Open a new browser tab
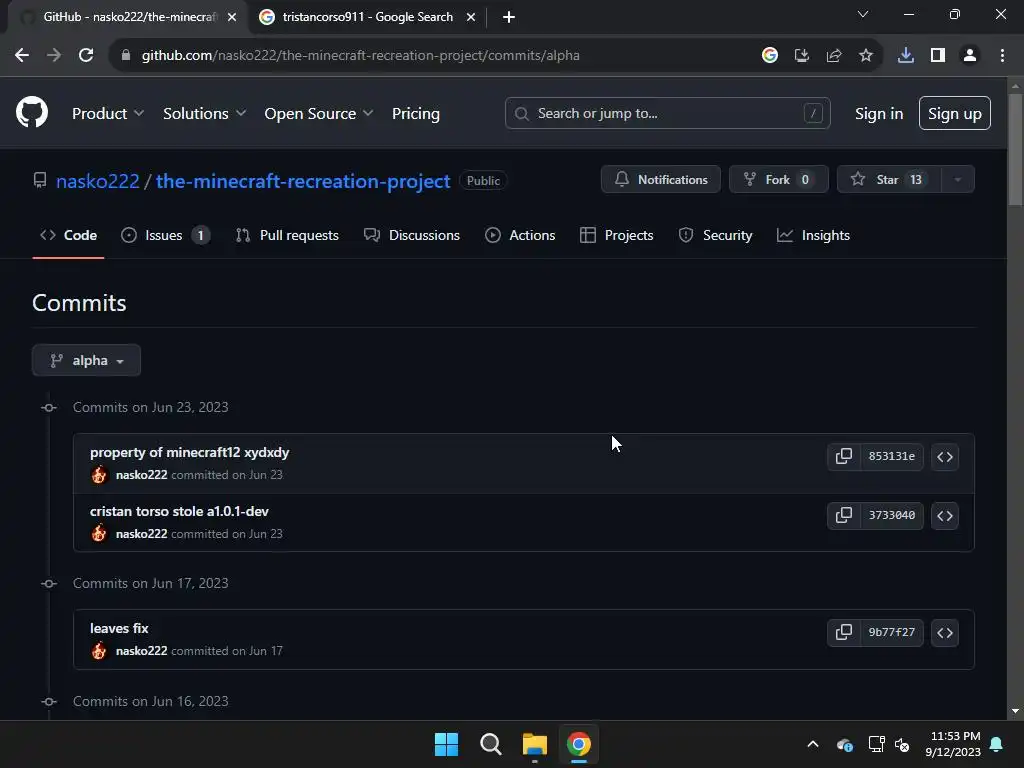The width and height of the screenshot is (1024, 768). [x=509, y=17]
